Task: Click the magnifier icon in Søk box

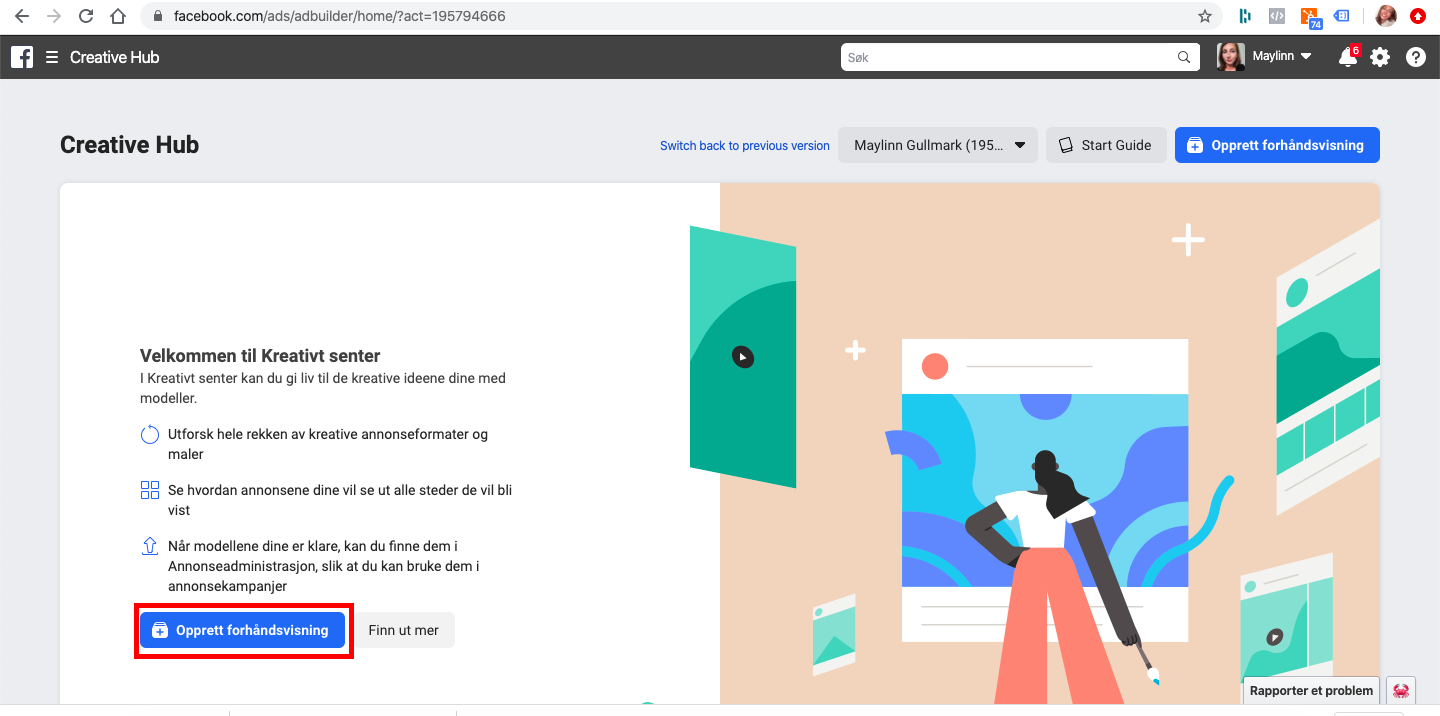Action: pos(1184,58)
